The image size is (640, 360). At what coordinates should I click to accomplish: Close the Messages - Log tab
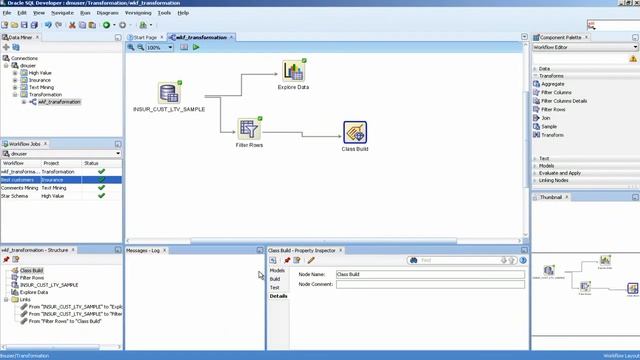tap(164, 251)
